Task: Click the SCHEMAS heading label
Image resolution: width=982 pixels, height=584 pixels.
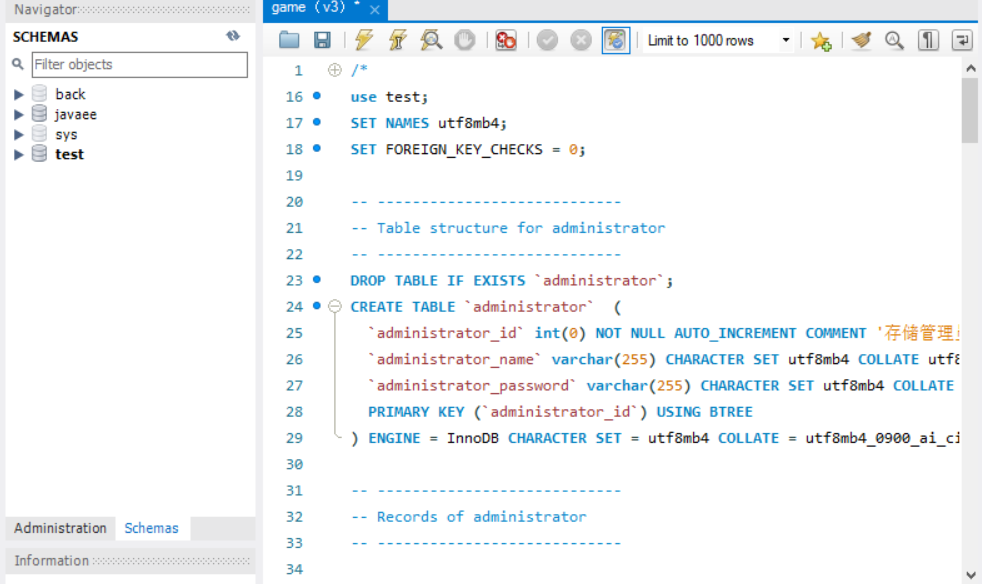Action: point(45,37)
